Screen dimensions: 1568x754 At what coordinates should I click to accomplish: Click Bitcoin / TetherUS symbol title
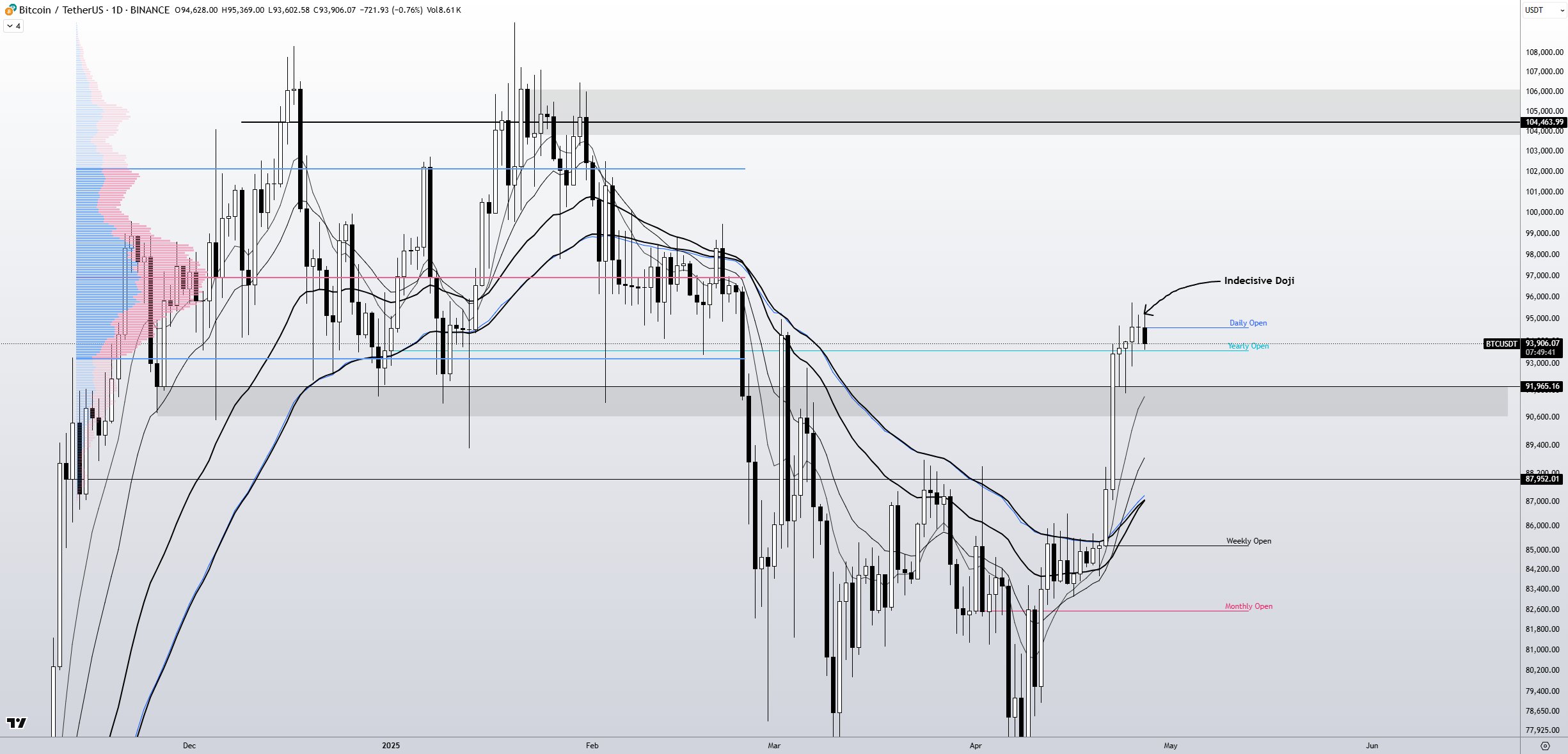coord(62,10)
